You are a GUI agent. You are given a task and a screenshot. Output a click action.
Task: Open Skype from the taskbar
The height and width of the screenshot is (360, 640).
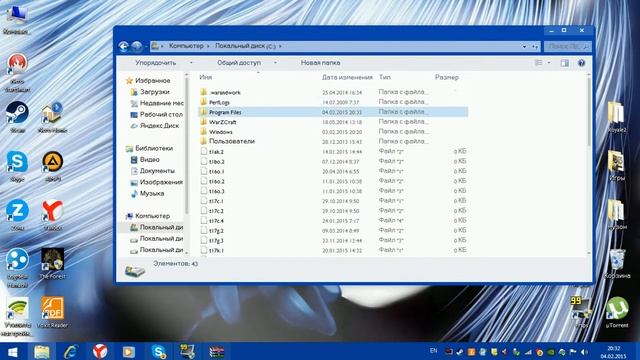click(158, 352)
